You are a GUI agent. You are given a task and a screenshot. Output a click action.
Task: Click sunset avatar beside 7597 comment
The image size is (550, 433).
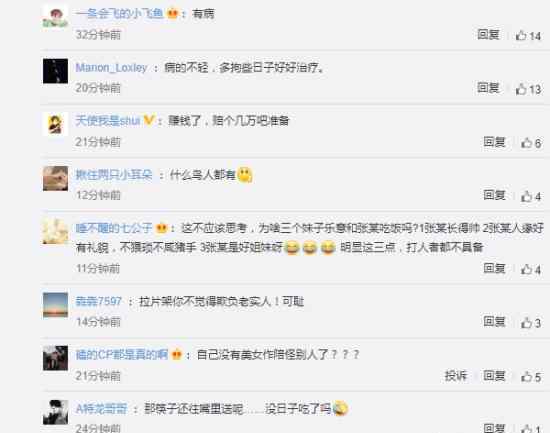[x=55, y=305]
